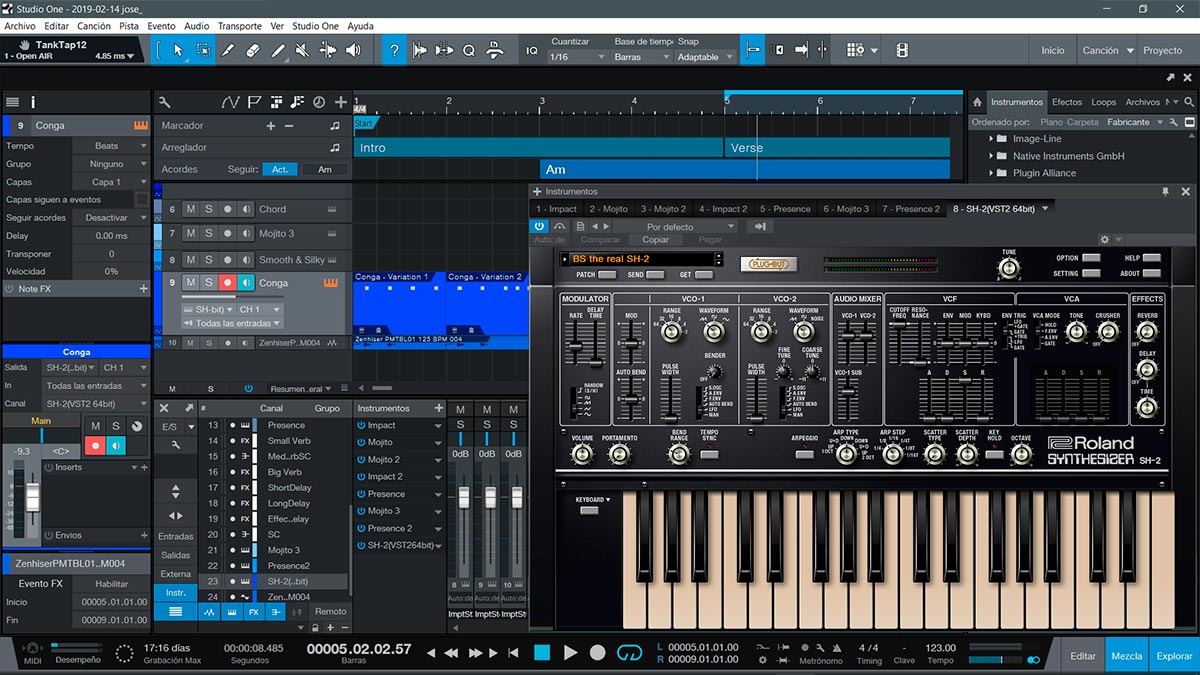Add an instrument with the plus in Instrumentos panel

tap(438, 408)
